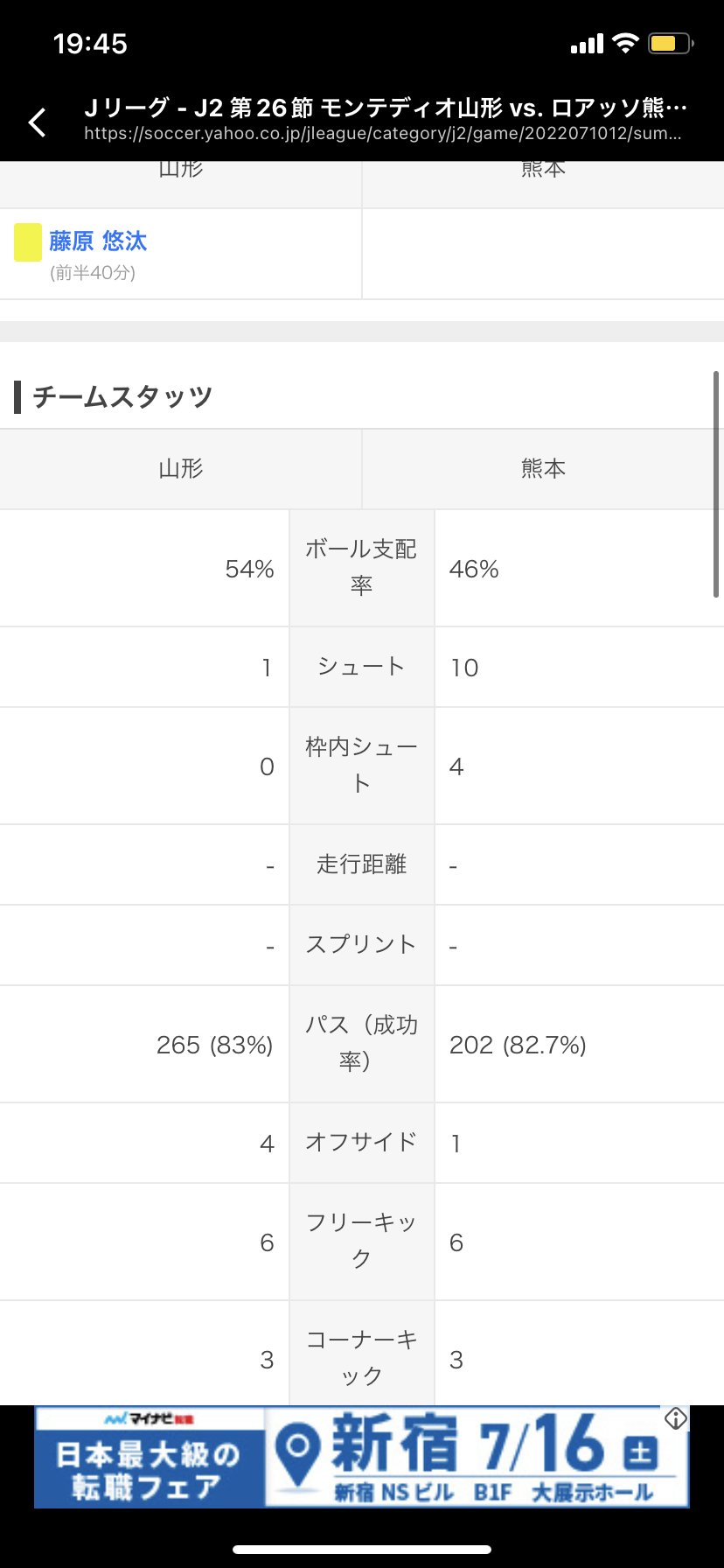724x1568 pixels.
Task: Tap the 19:45 clock in the status bar
Action: 90,44
